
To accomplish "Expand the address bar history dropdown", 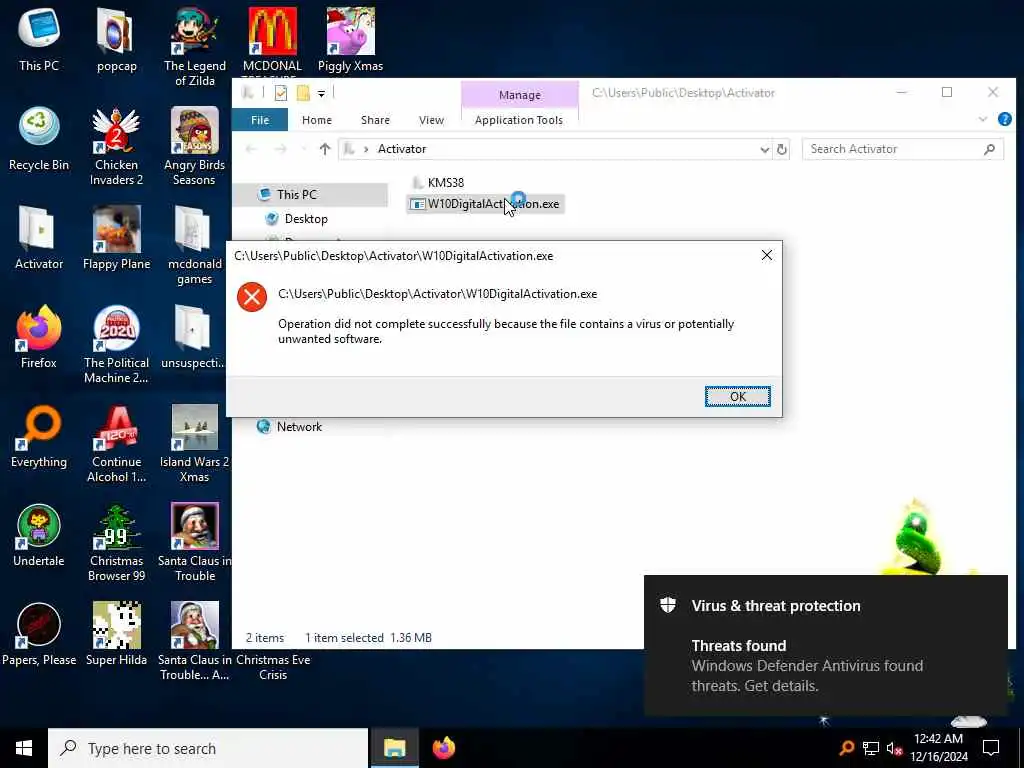I will click(x=764, y=150).
